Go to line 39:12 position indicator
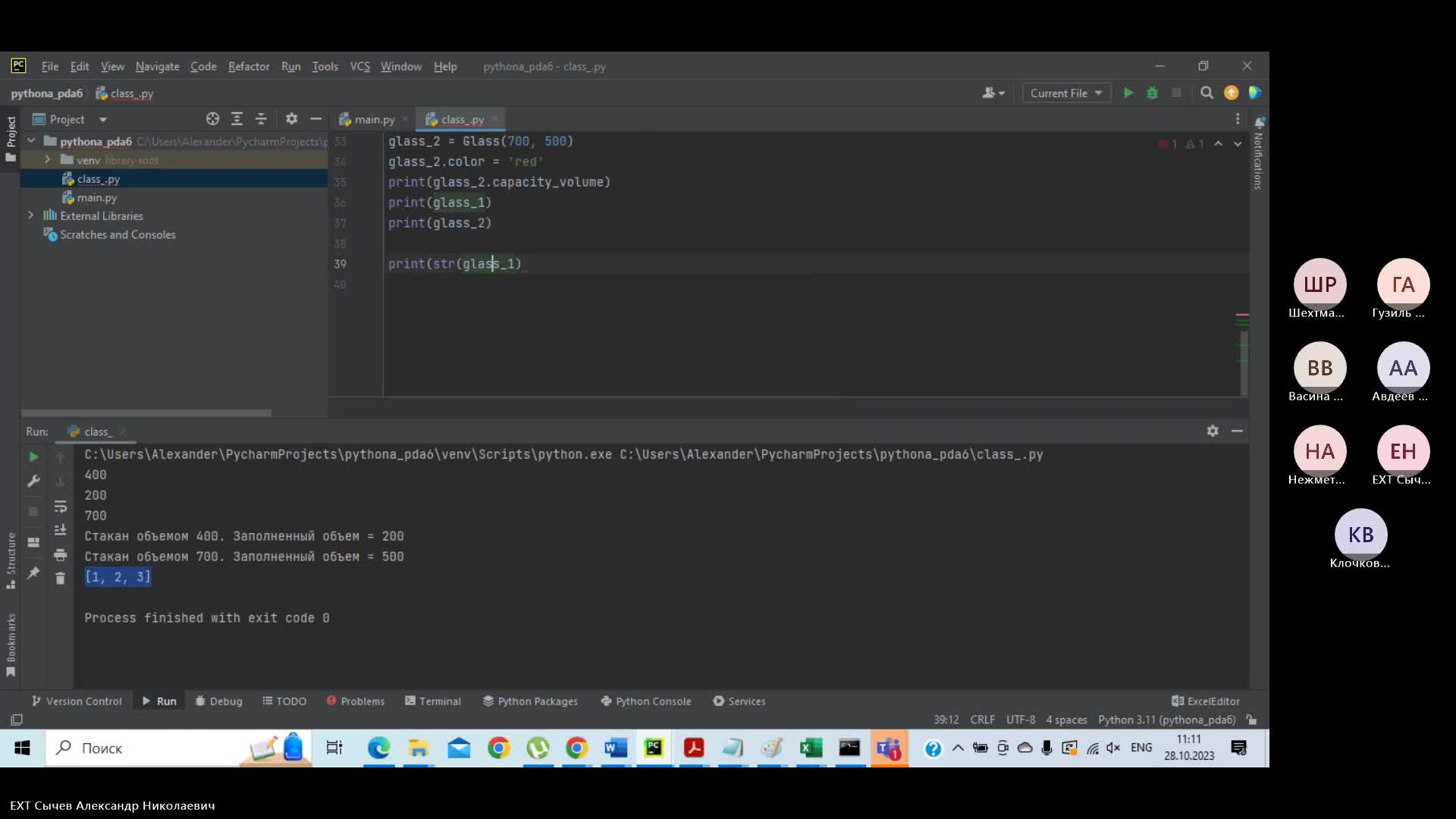The image size is (1456, 819). click(946, 720)
